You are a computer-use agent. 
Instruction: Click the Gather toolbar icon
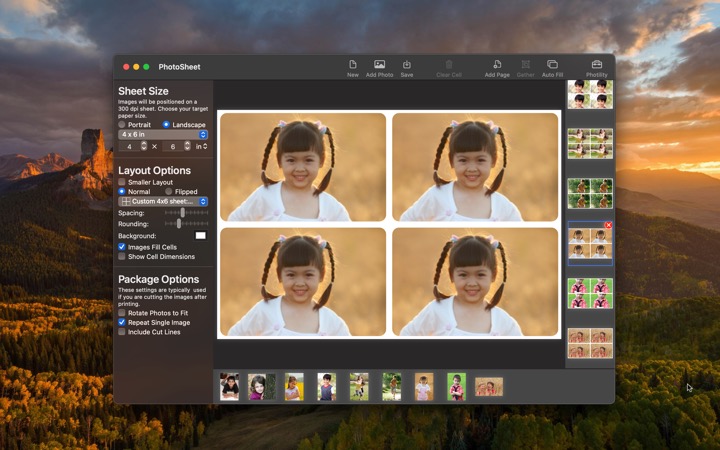(x=526, y=64)
